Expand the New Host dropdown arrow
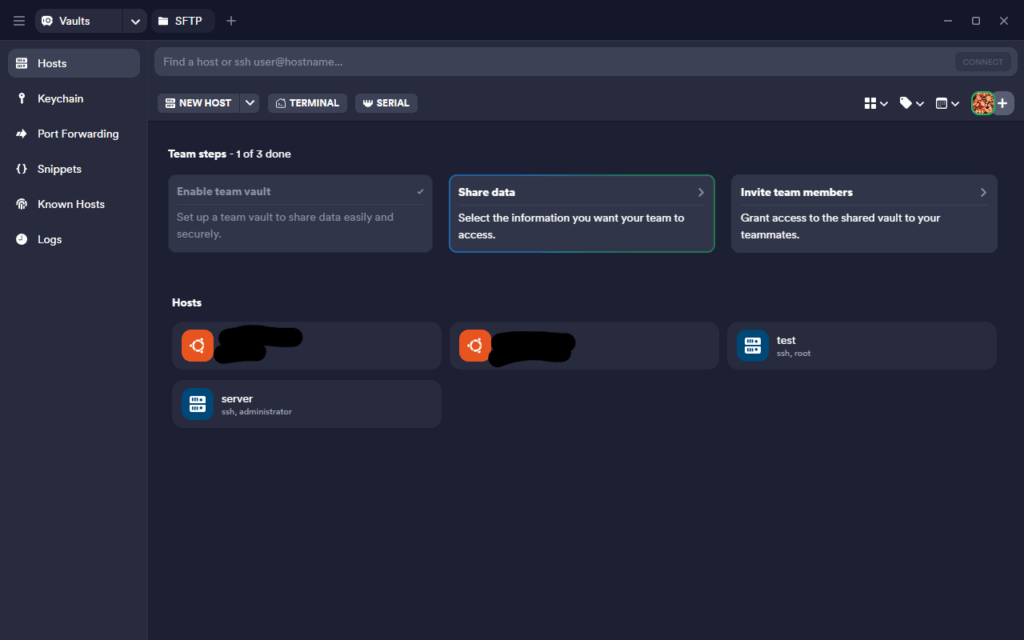 tap(250, 103)
